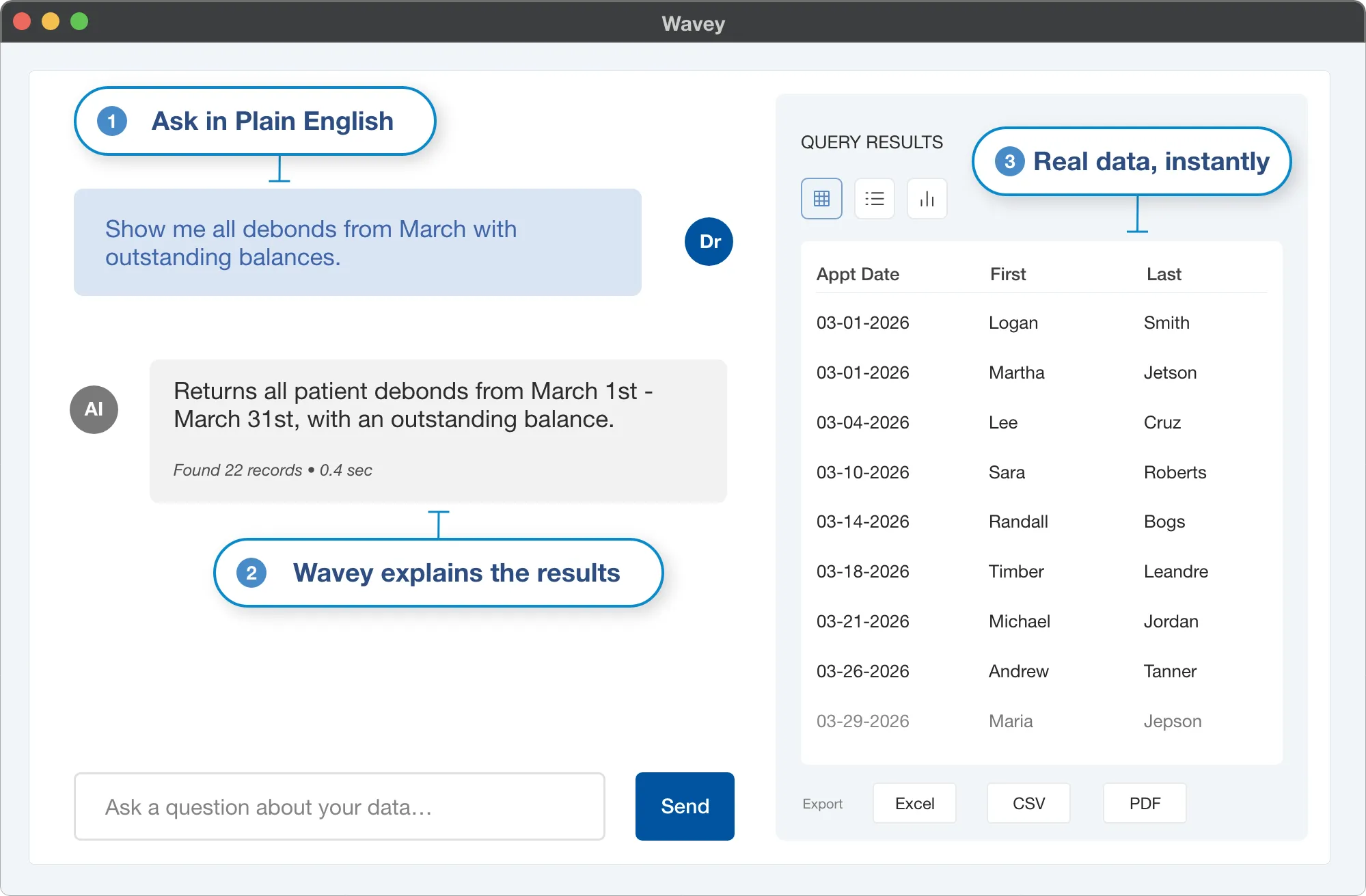Viewport: 1366px width, 896px height.
Task: Click last name Jordan
Action: tap(1171, 621)
